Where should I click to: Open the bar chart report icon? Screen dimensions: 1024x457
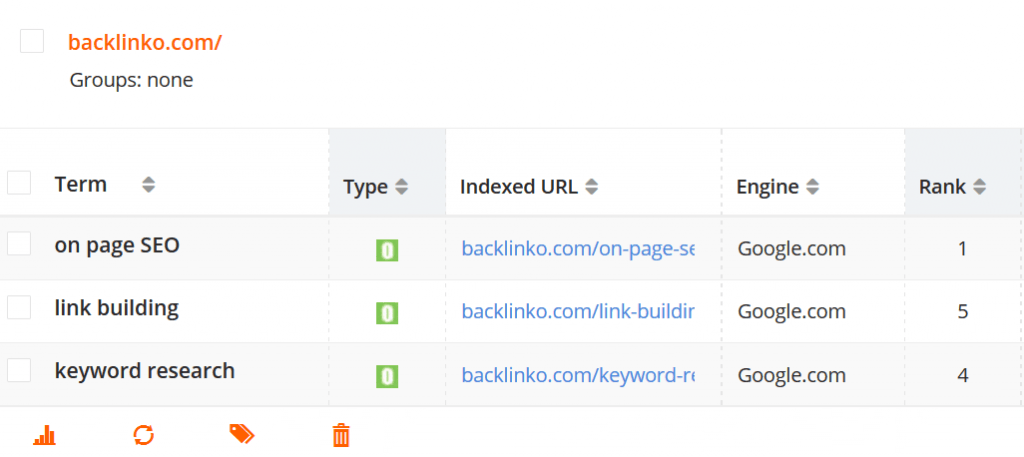(45, 435)
